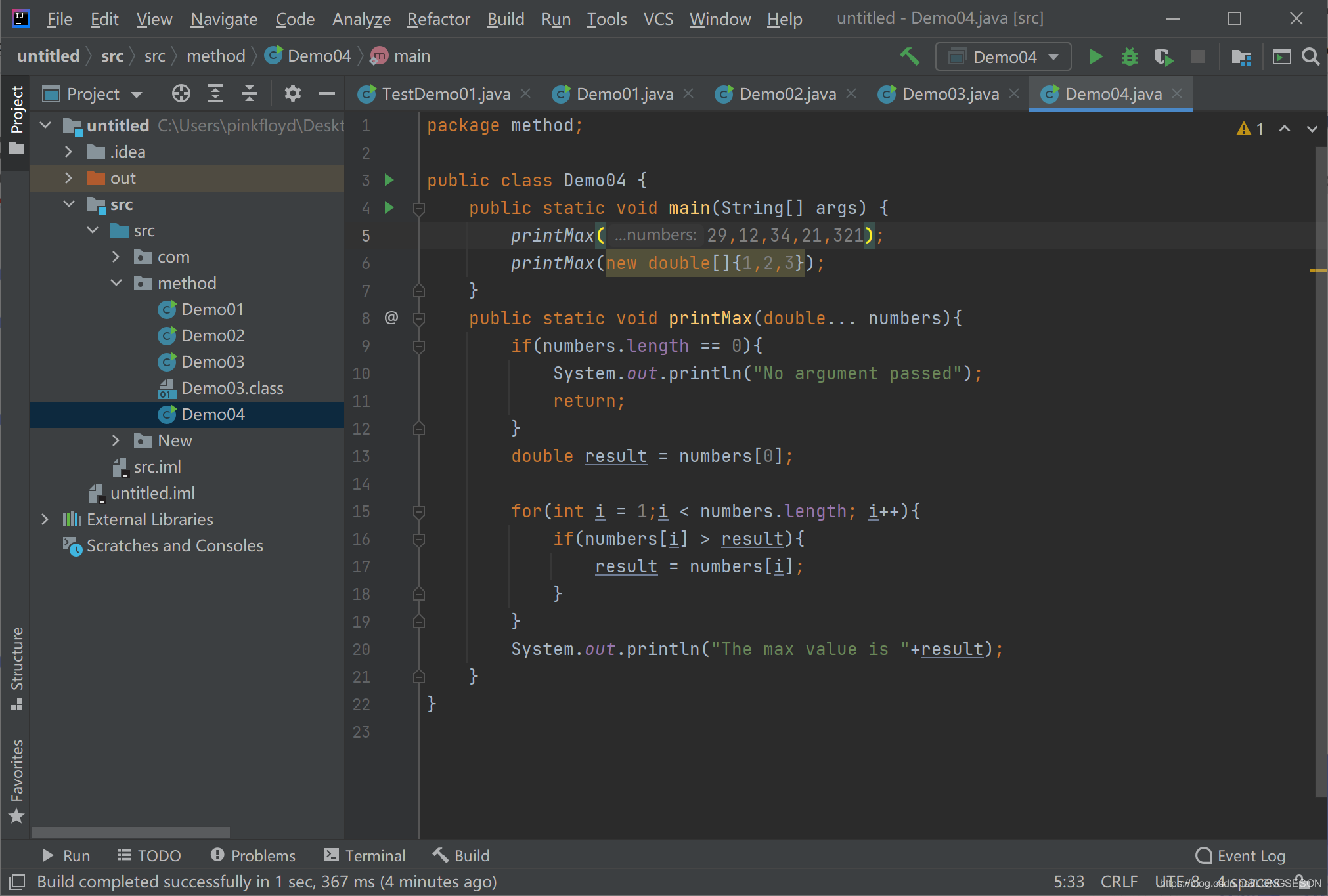The height and width of the screenshot is (896, 1328).
Task: Click the @ gutter marker on line 8
Action: [391, 318]
